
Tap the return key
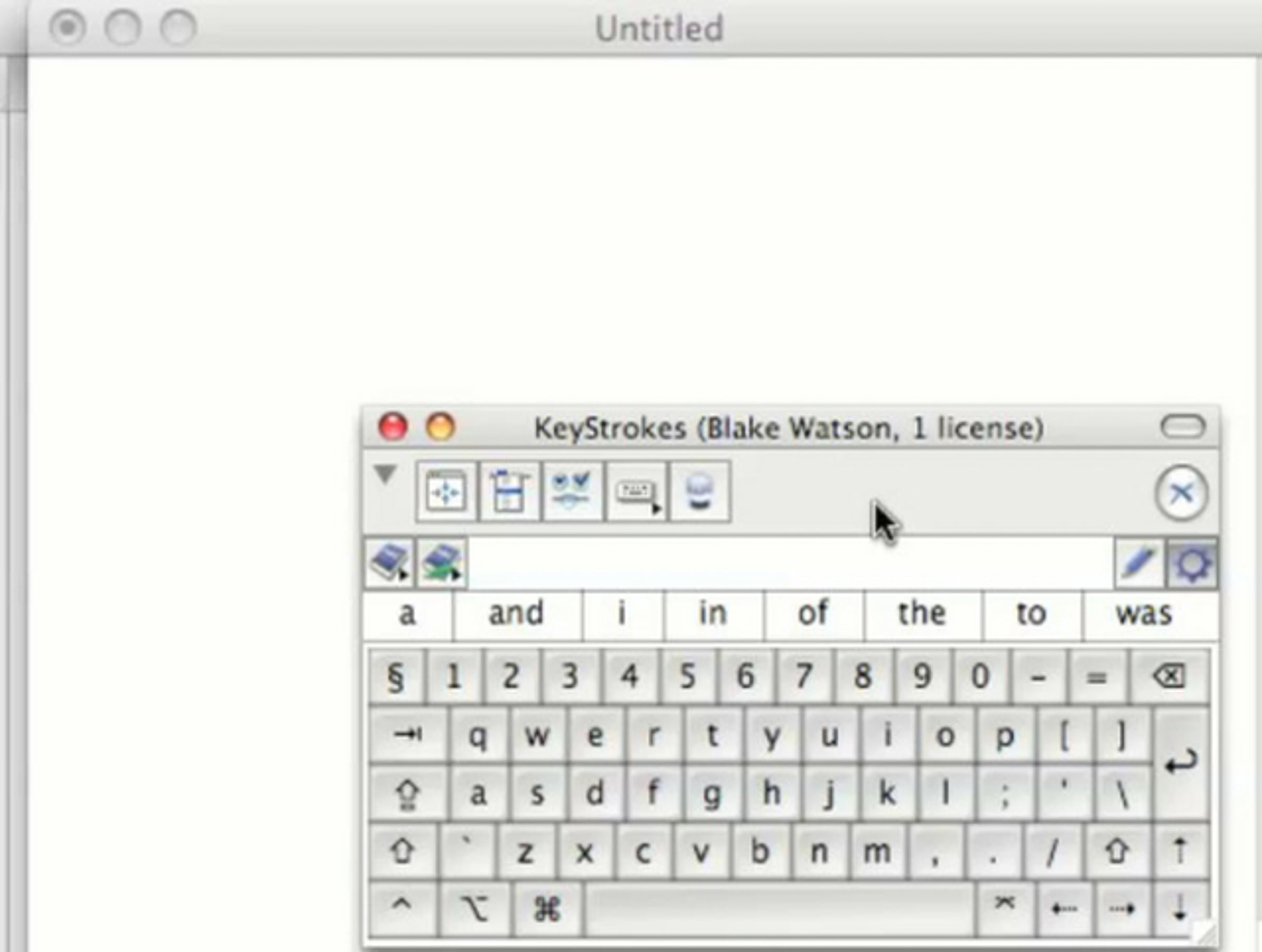click(1180, 763)
